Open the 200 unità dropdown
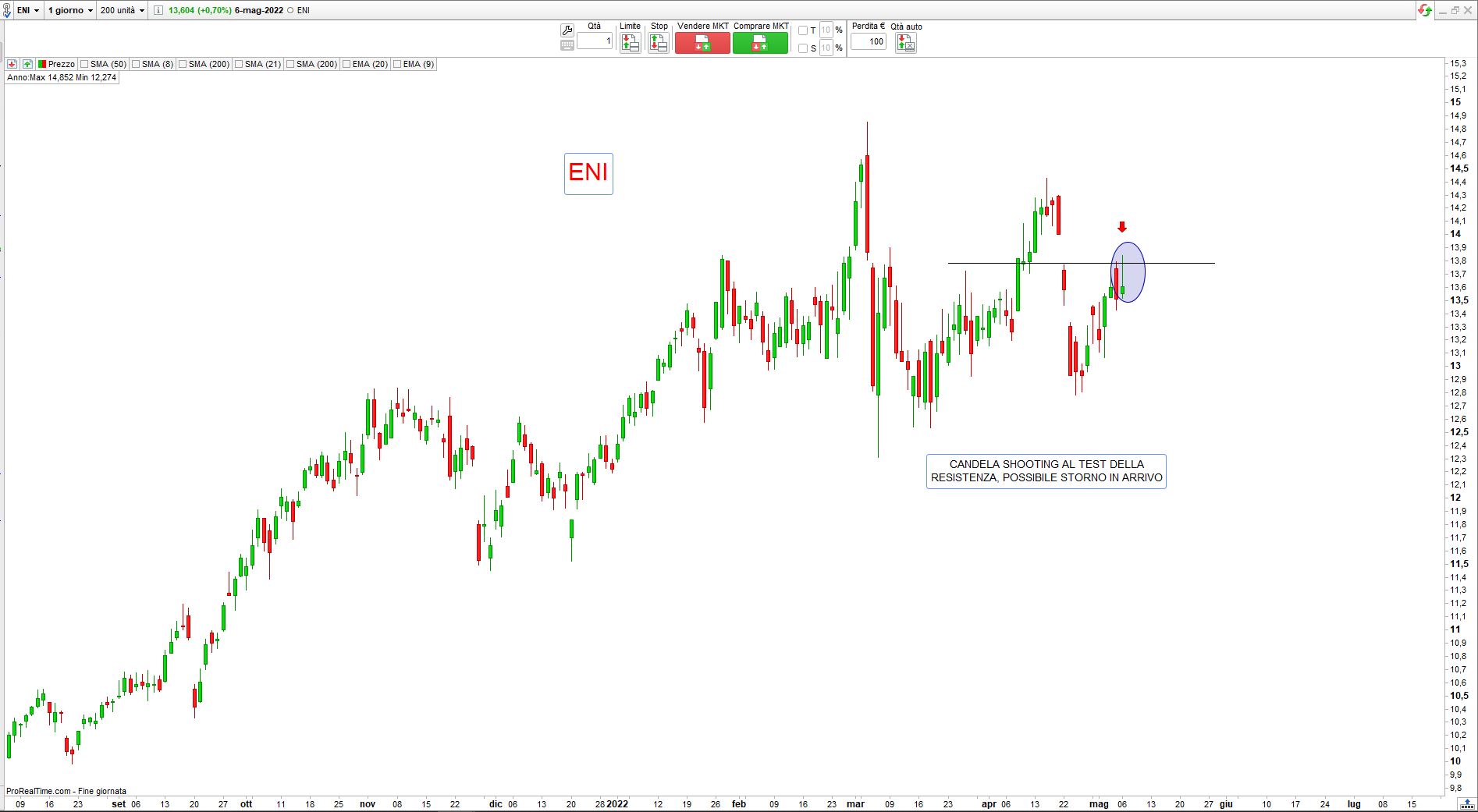This screenshot has height=812, width=1478. click(x=123, y=10)
